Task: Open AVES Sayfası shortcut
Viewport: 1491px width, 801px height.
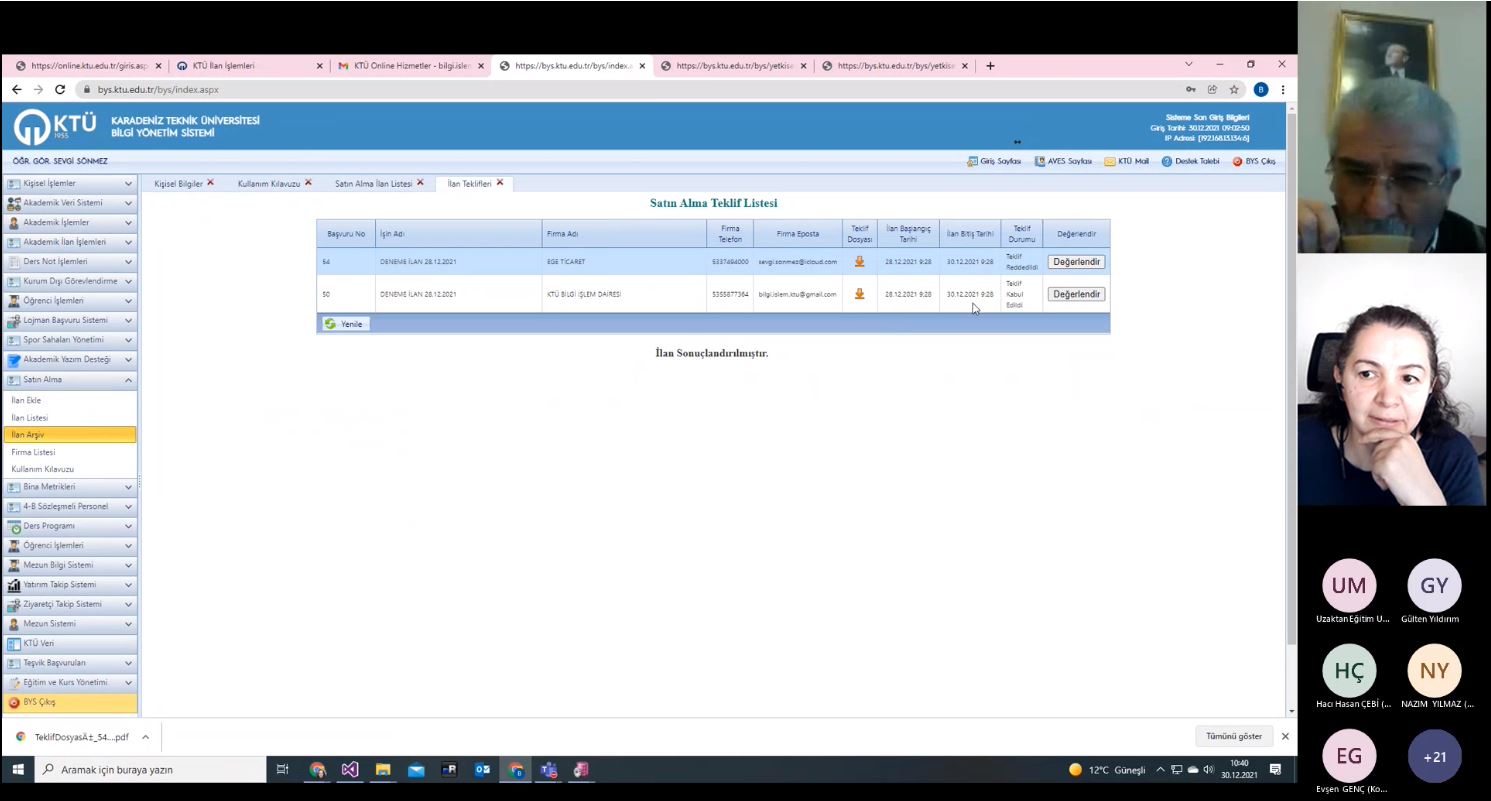Action: (x=1063, y=161)
